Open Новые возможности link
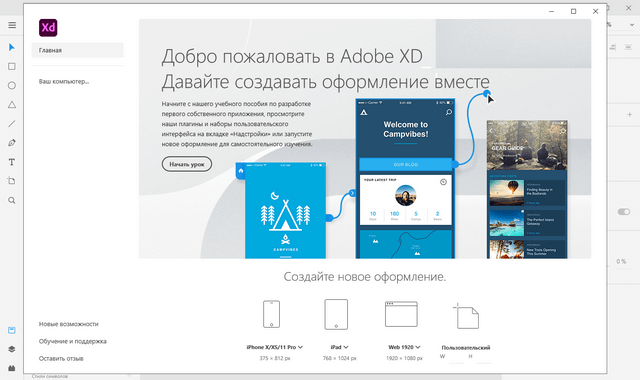The image size is (640, 380). [69, 324]
